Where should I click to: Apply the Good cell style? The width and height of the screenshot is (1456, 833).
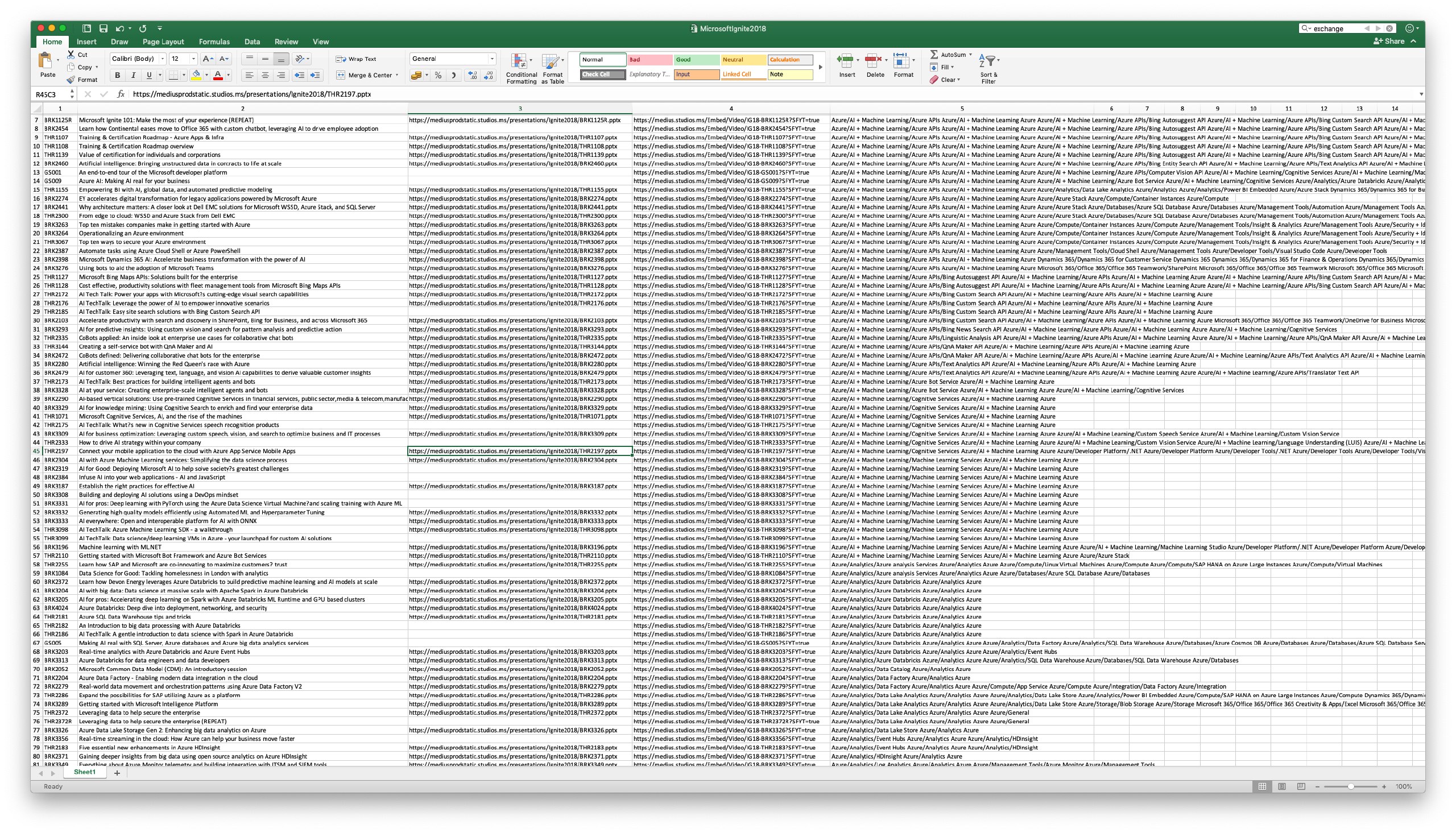pyautogui.click(x=696, y=60)
